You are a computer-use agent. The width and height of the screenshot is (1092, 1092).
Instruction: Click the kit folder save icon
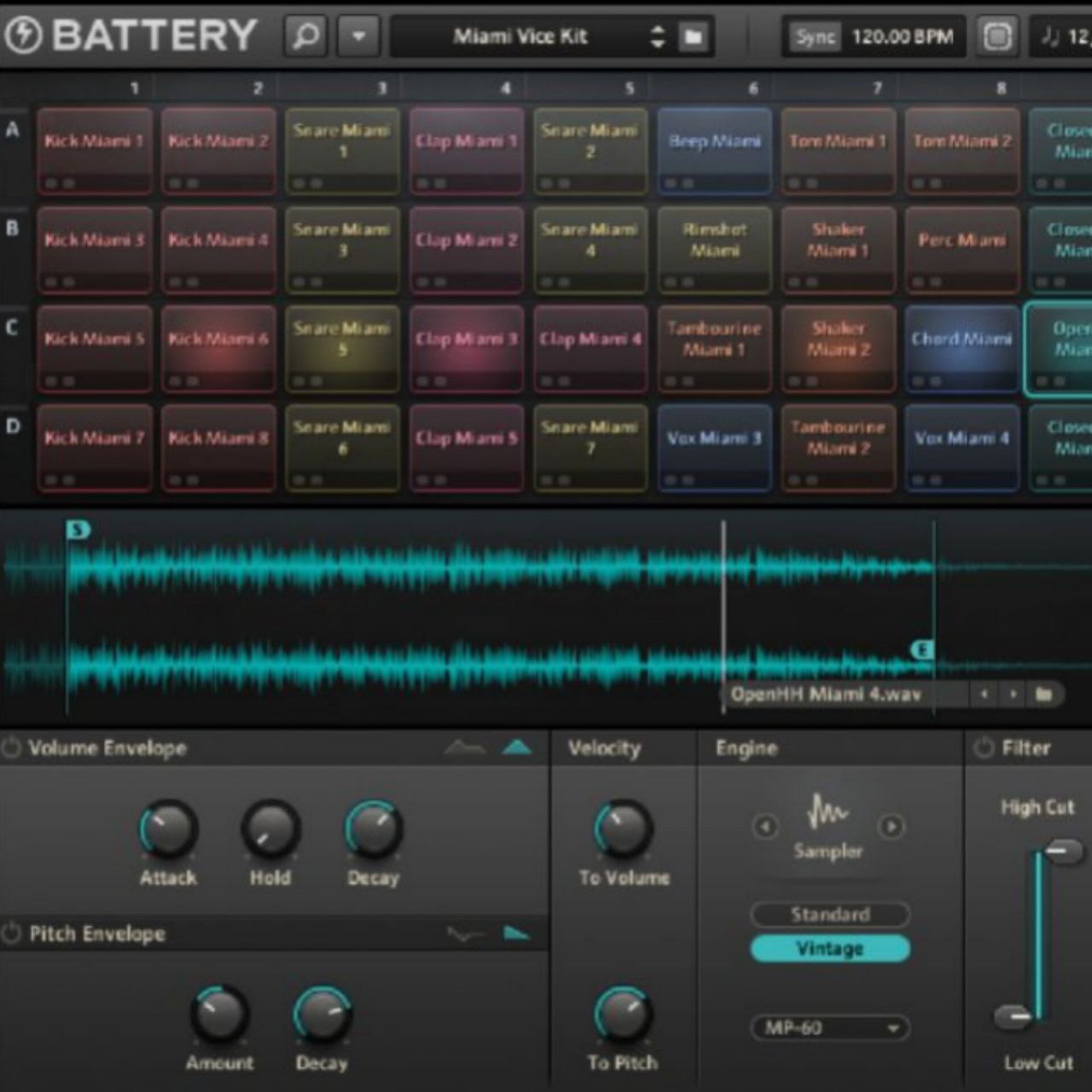coord(694,37)
